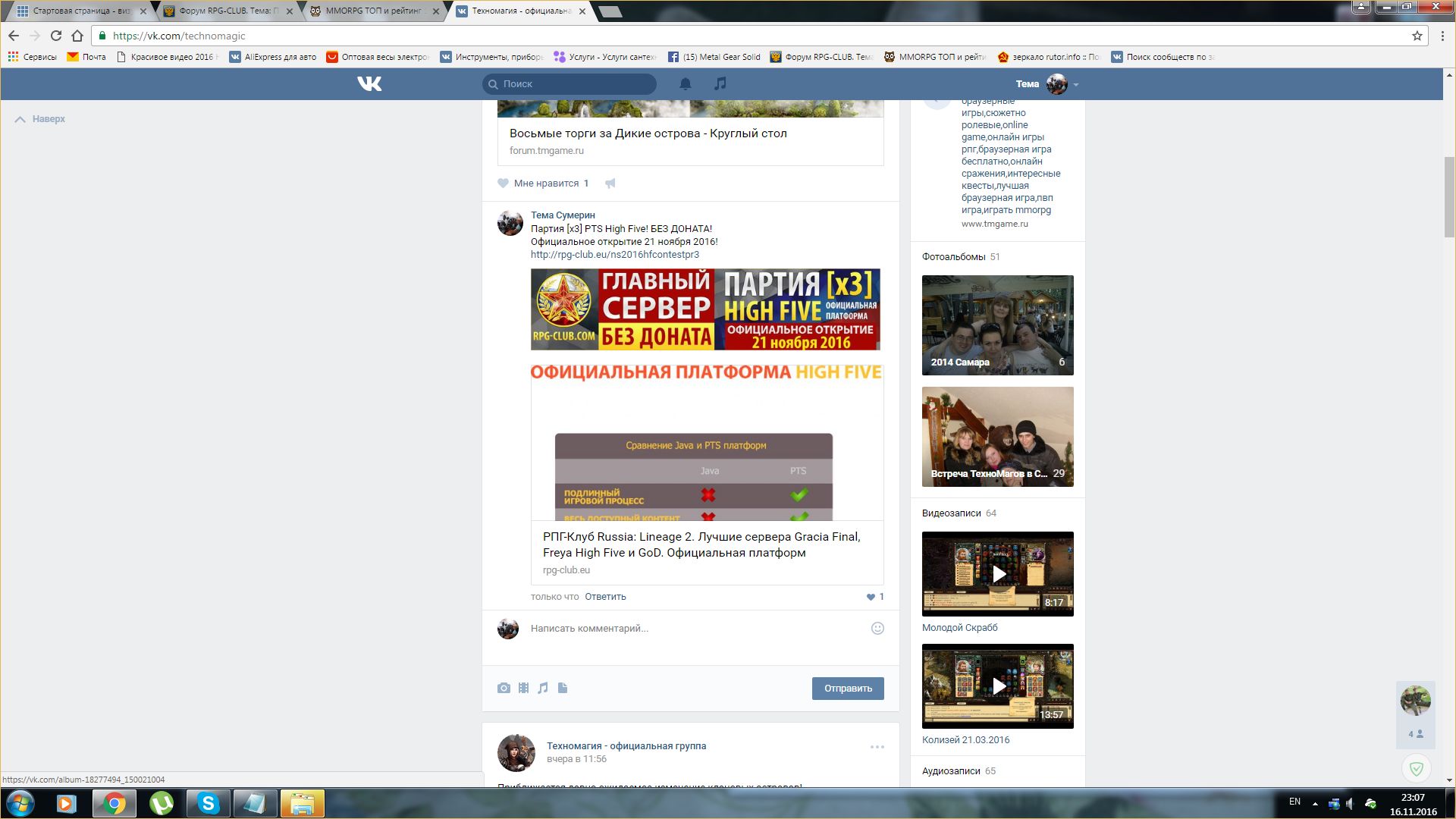Attach audio with the note icon
Viewport: 1456px width, 819px height.
point(543,688)
